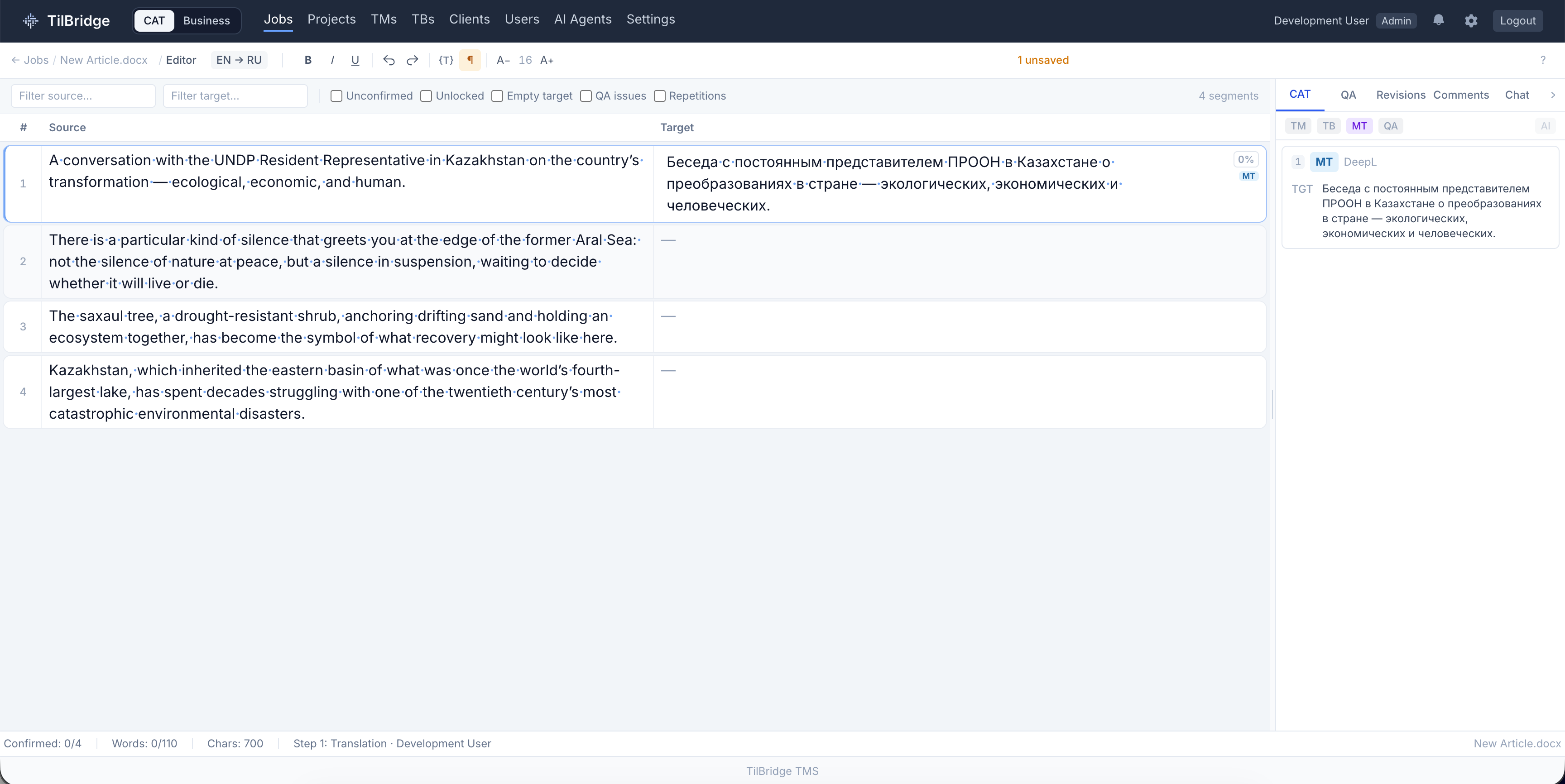Check the Empty target filter
The width and height of the screenshot is (1565, 784).
[497, 96]
